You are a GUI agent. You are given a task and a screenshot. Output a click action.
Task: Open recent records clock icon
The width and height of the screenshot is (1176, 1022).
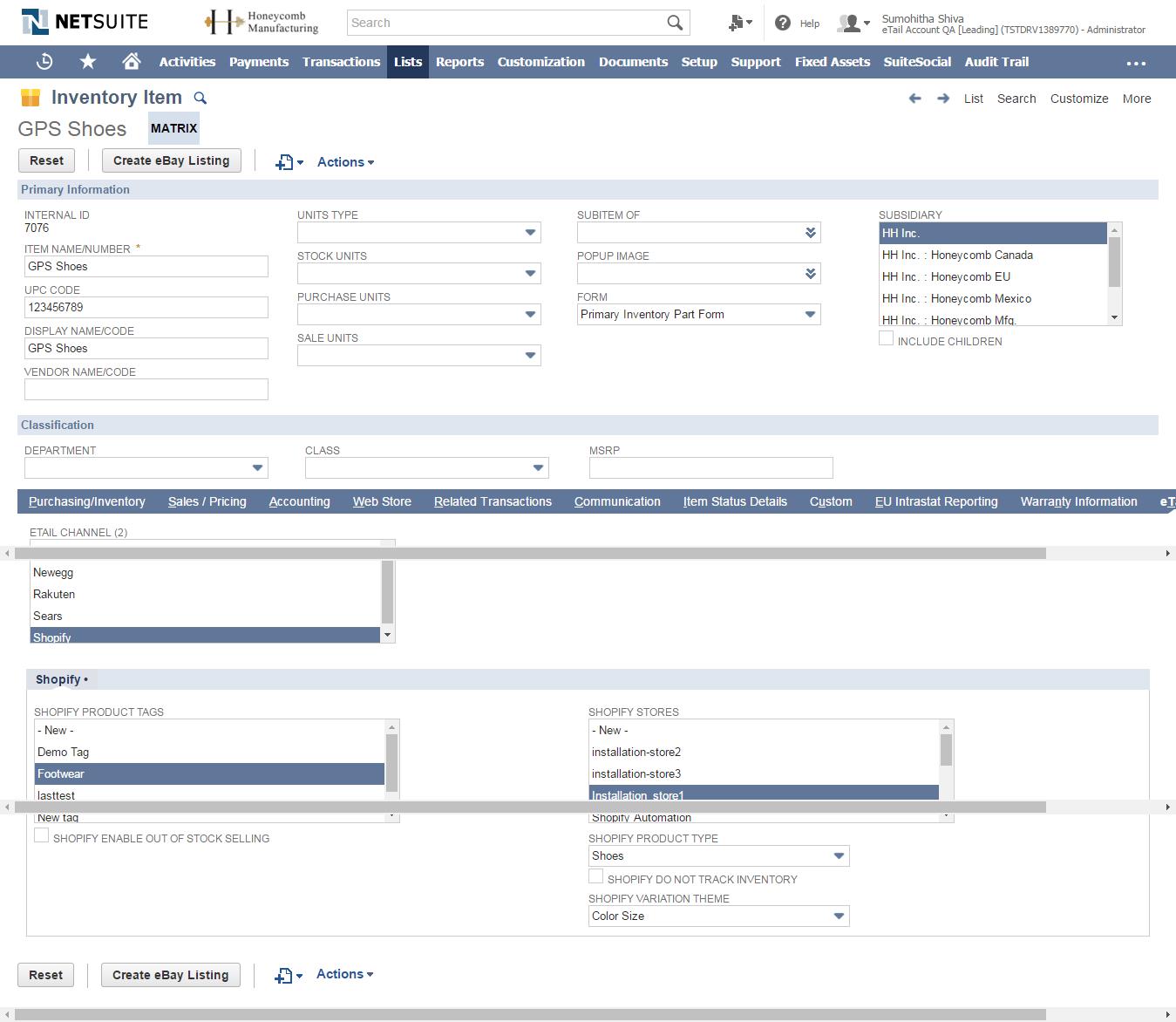pos(44,62)
